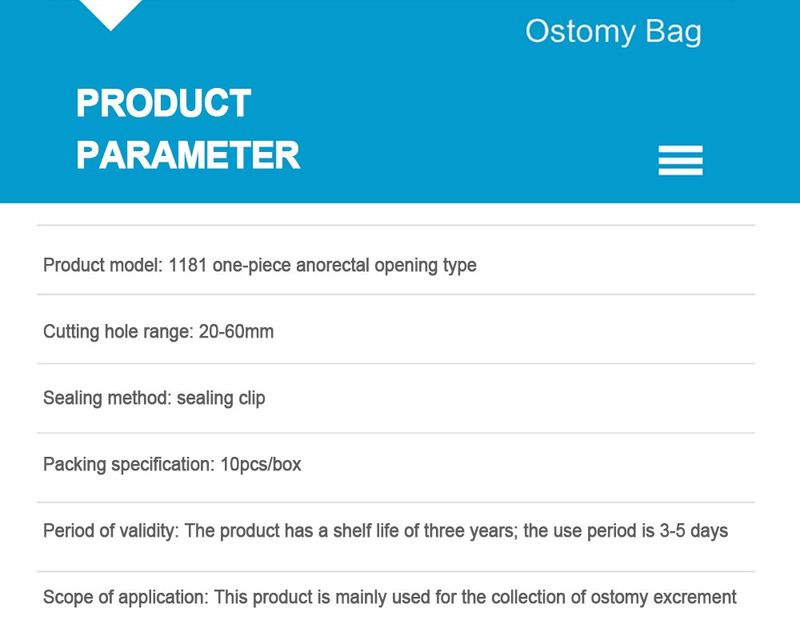The image size is (800, 640).
Task: Select the Packing specification label
Action: coord(127,464)
